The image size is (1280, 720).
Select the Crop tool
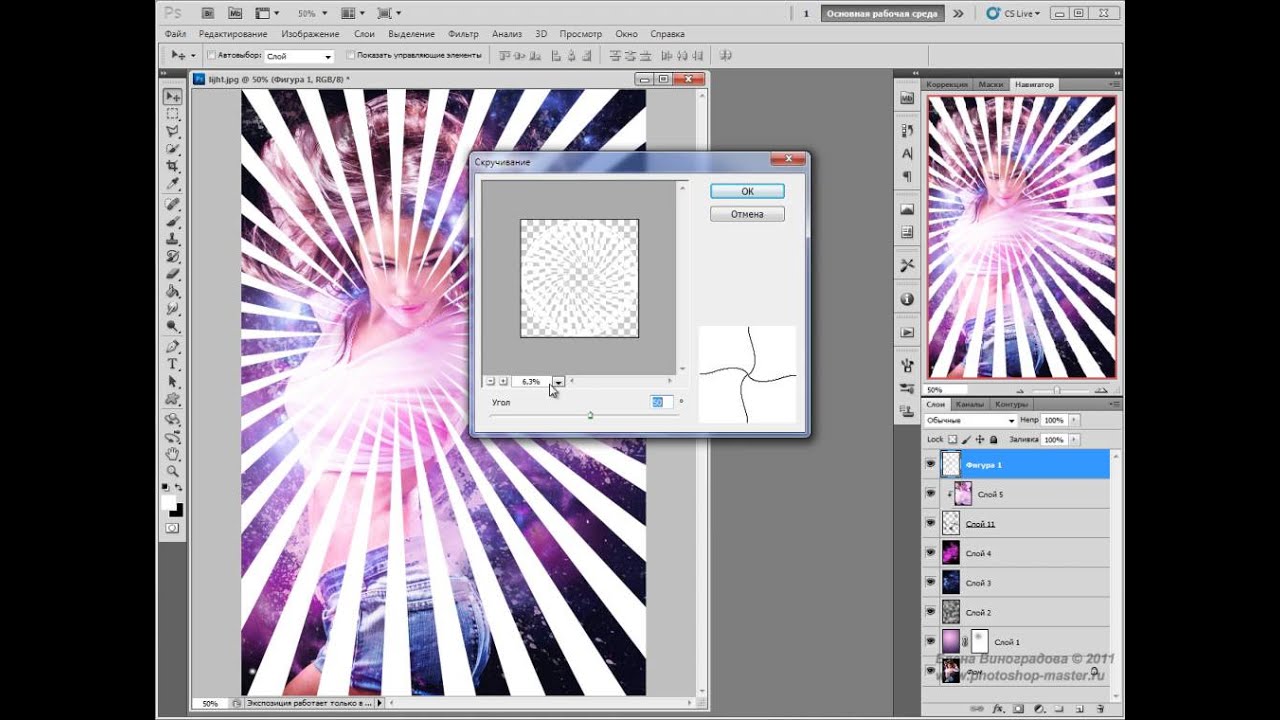click(173, 165)
